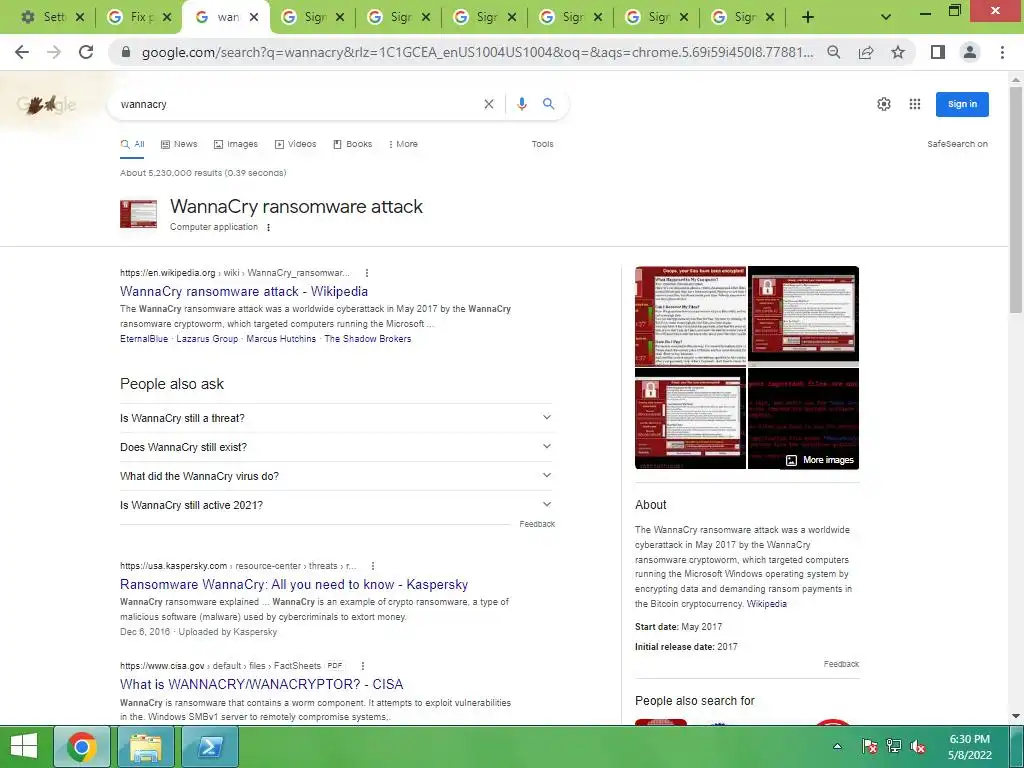This screenshot has width=1024, height=768.
Task: Click the Wikipedia link in About panel
Action: pyautogui.click(x=767, y=604)
